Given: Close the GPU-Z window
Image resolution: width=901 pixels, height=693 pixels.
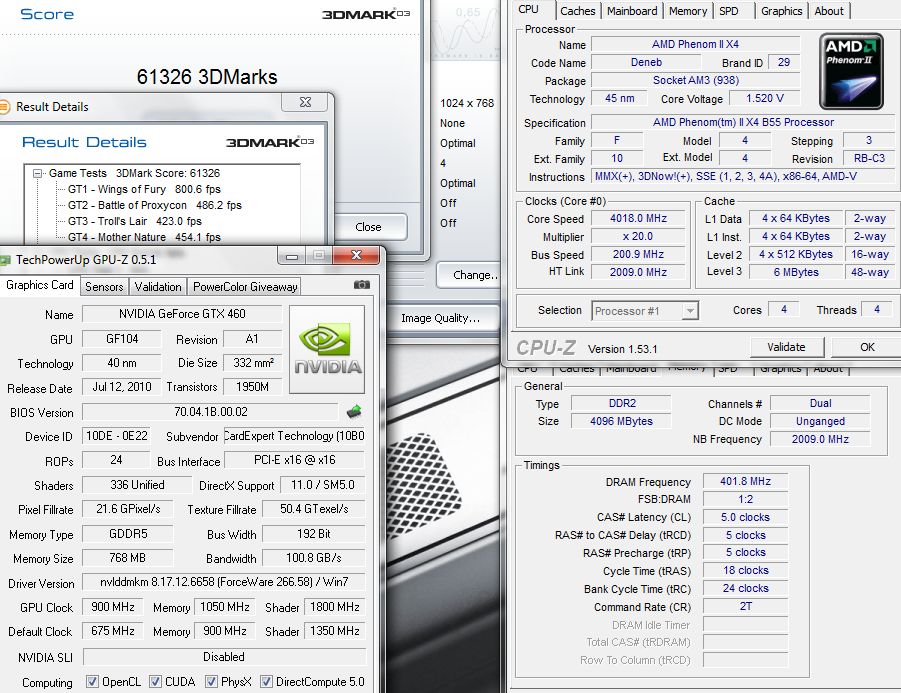Looking at the screenshot, I should click(356, 256).
